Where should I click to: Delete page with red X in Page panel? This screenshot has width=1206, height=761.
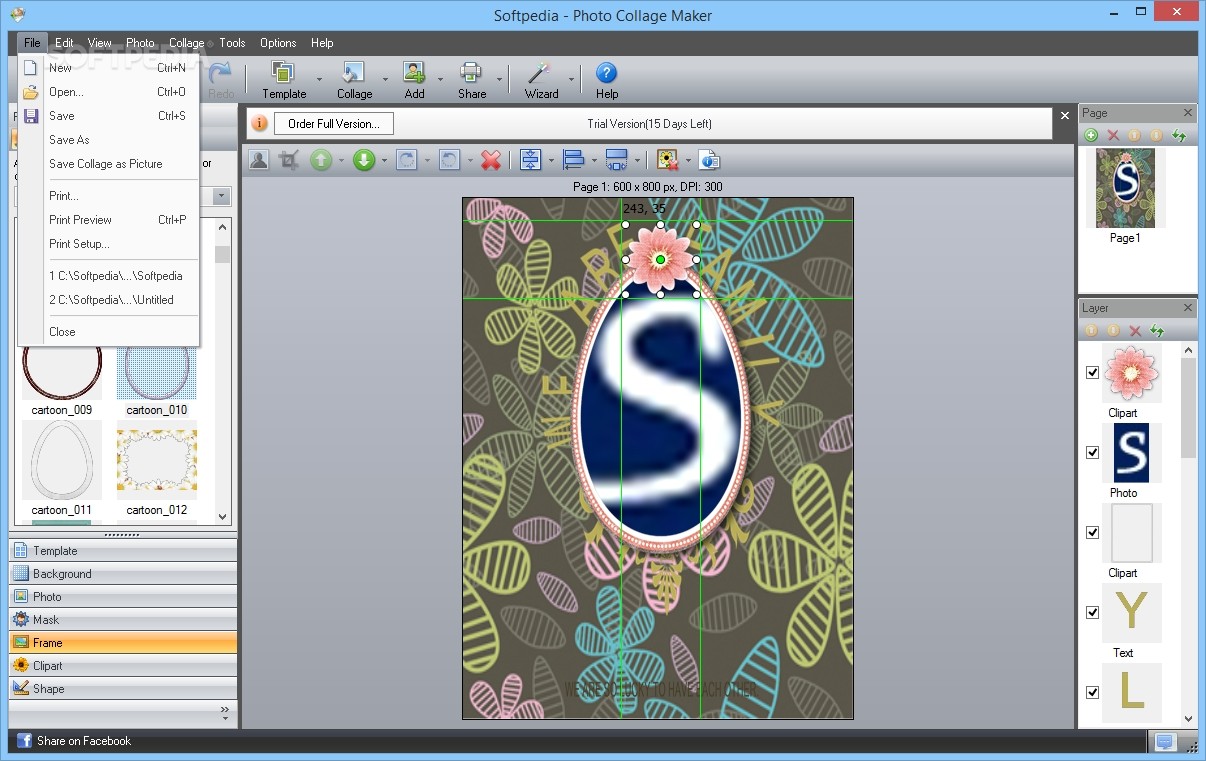1113,135
